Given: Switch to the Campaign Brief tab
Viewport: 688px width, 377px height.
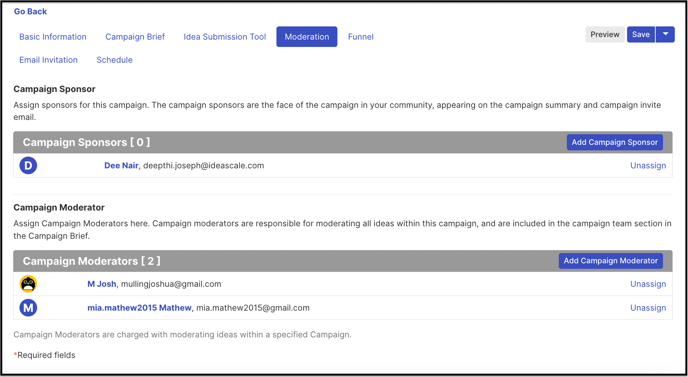Looking at the screenshot, I should click(135, 37).
